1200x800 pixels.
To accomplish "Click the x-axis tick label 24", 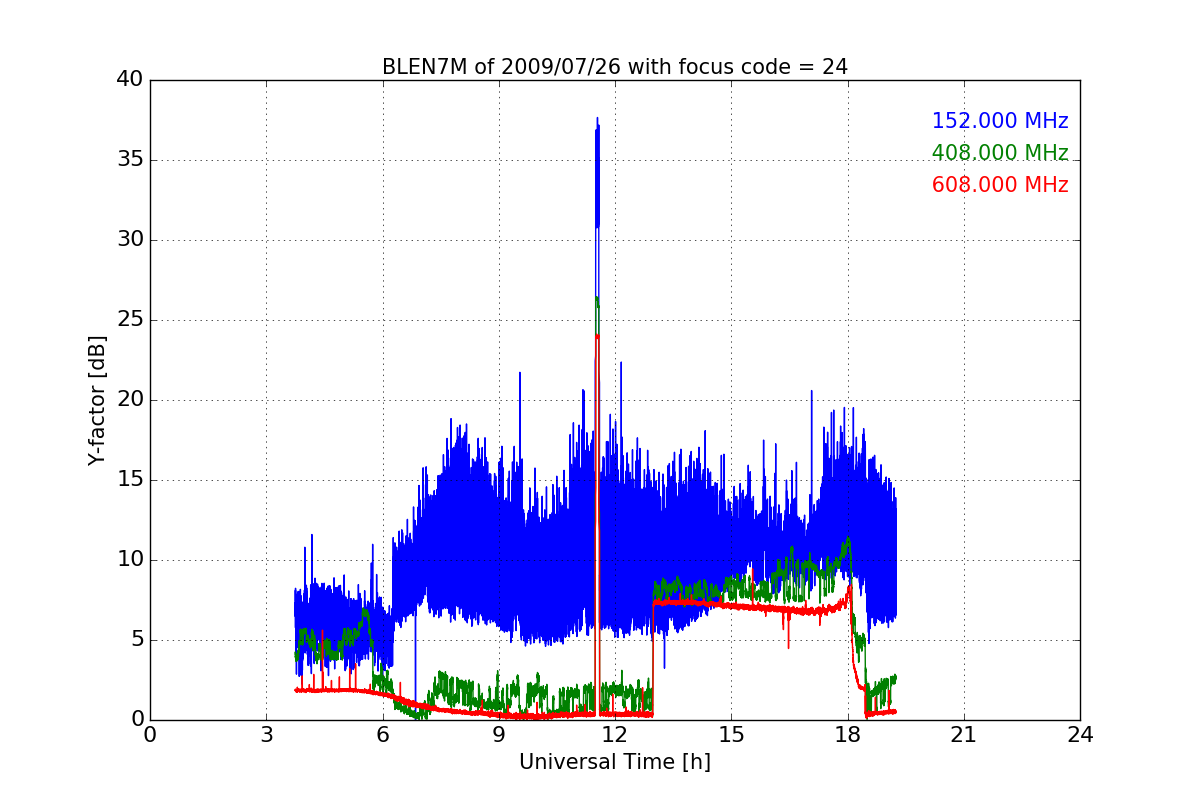I will tap(1080, 735).
